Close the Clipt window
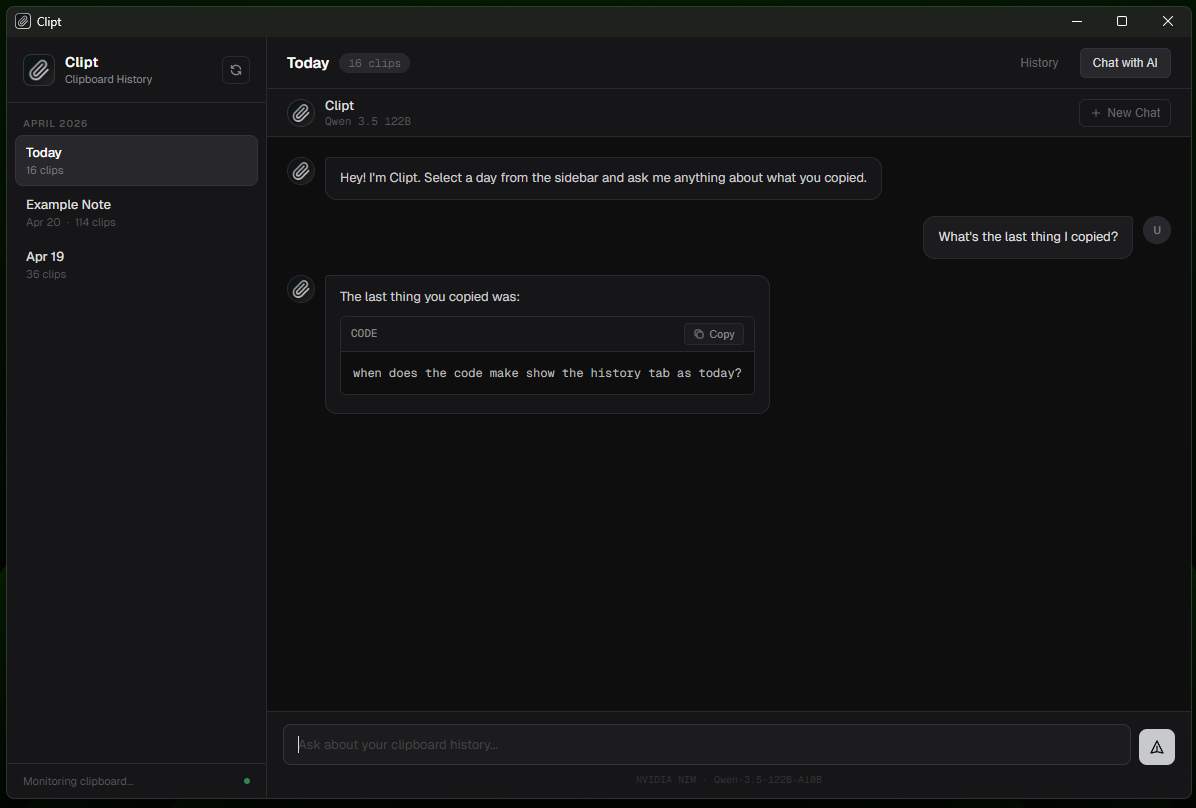Viewport: 1196px width, 808px height. pyautogui.click(x=1167, y=21)
